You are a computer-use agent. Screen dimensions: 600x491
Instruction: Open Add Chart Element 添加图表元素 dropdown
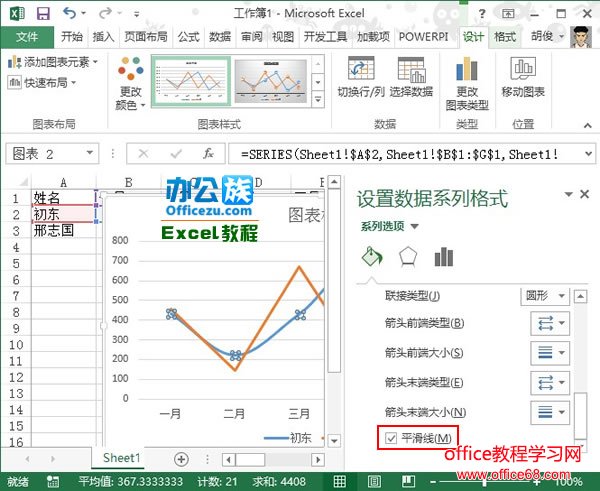pyautogui.click(x=53, y=62)
